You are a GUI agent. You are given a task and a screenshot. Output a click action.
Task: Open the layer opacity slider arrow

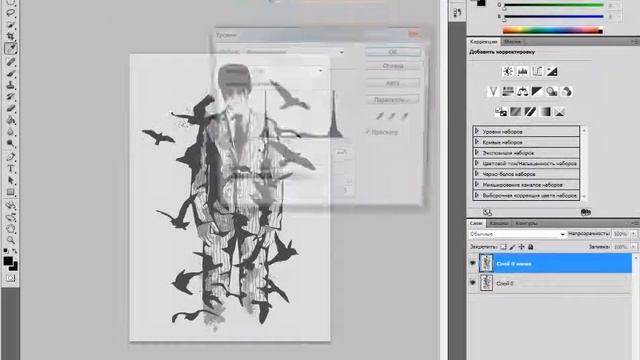pyautogui.click(x=633, y=234)
